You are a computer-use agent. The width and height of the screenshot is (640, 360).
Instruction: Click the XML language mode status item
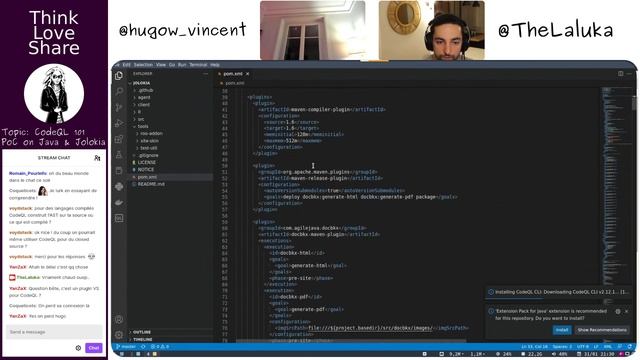(x=608, y=347)
